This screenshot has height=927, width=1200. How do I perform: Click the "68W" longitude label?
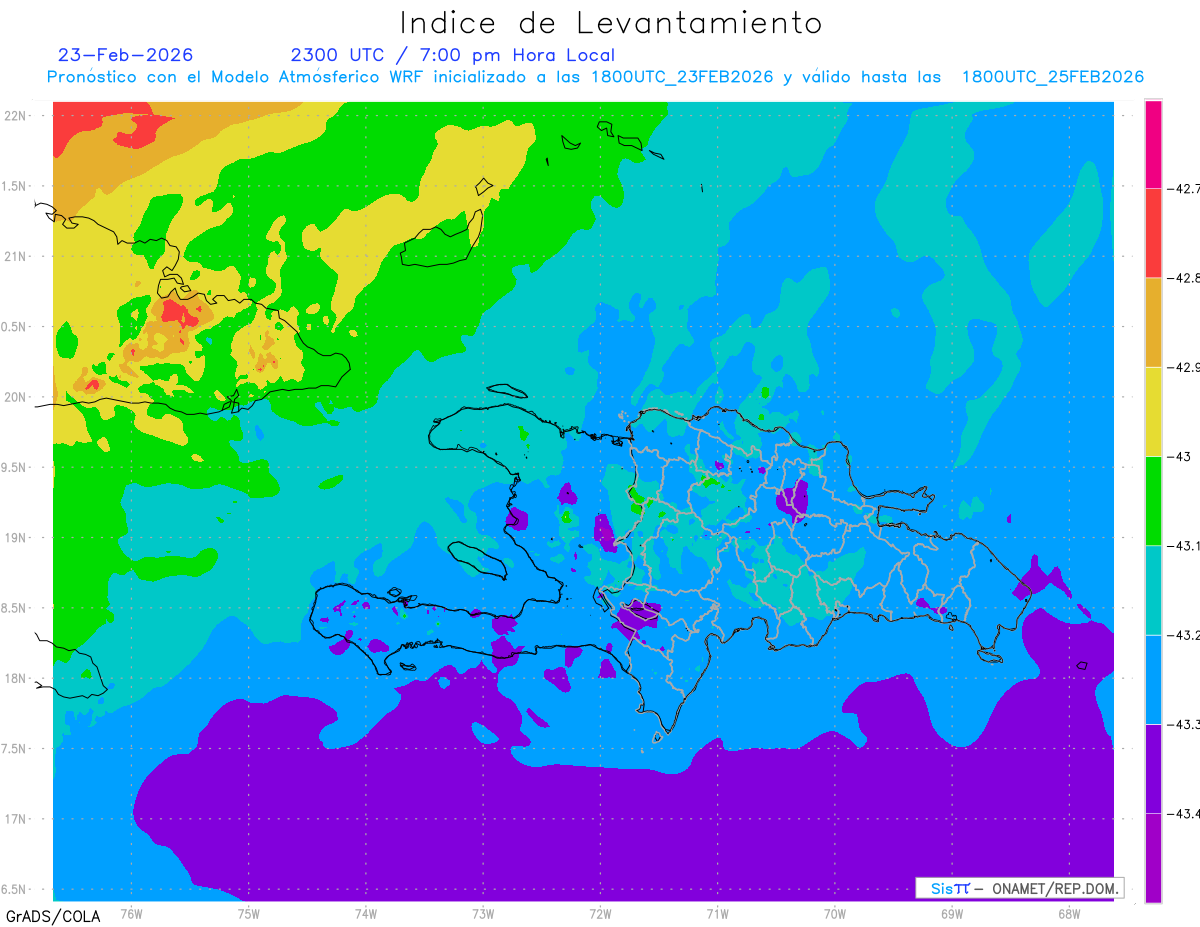click(x=1068, y=913)
